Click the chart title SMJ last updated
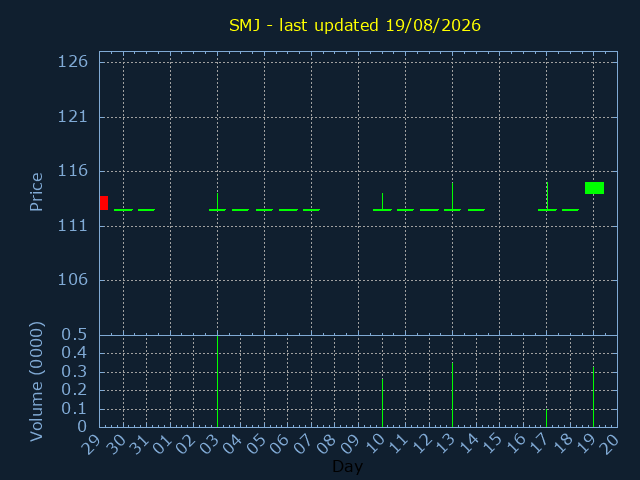Screen dimensions: 640x480 [x=355, y=25]
